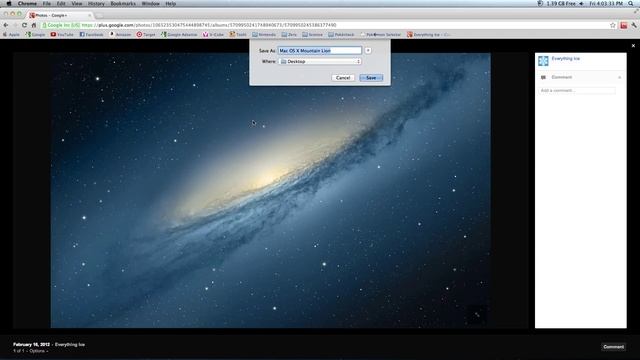The height and width of the screenshot is (360, 640).
Task: Open the Bookmarks menu
Action: (123, 3)
